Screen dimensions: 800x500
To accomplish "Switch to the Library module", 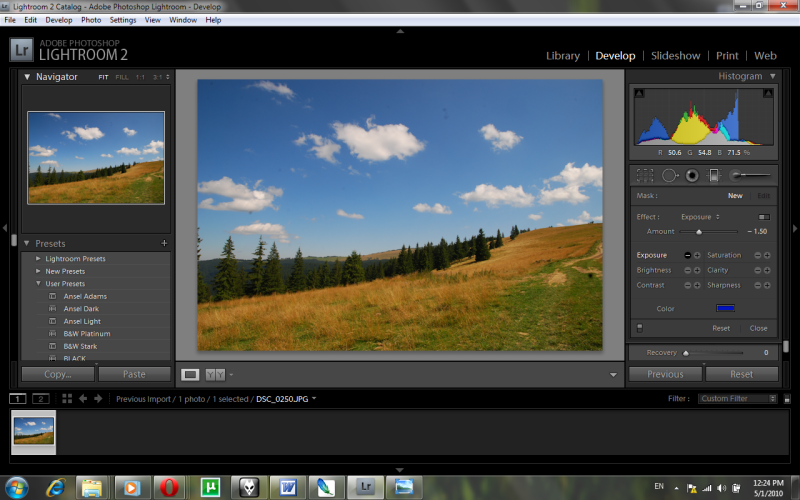I will tap(562, 56).
